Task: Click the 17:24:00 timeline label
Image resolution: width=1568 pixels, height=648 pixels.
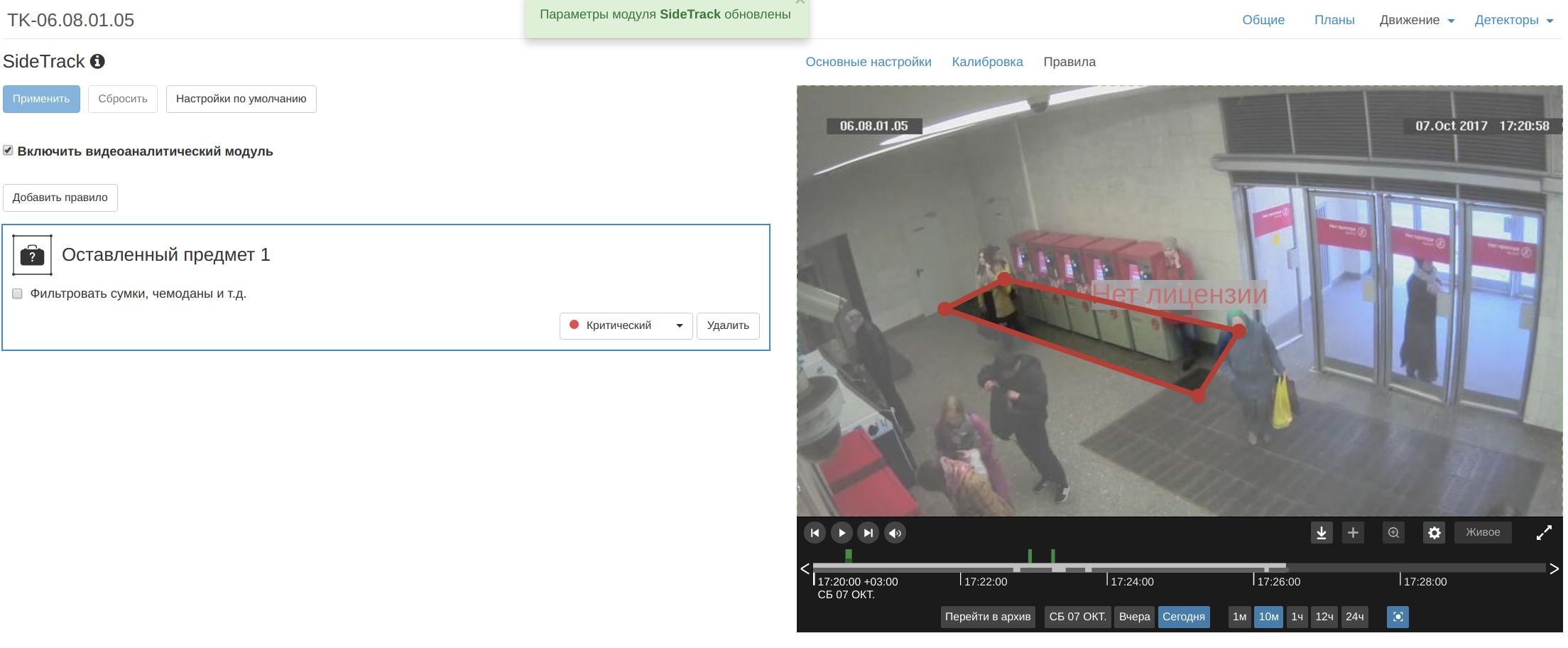Action: (x=1132, y=582)
